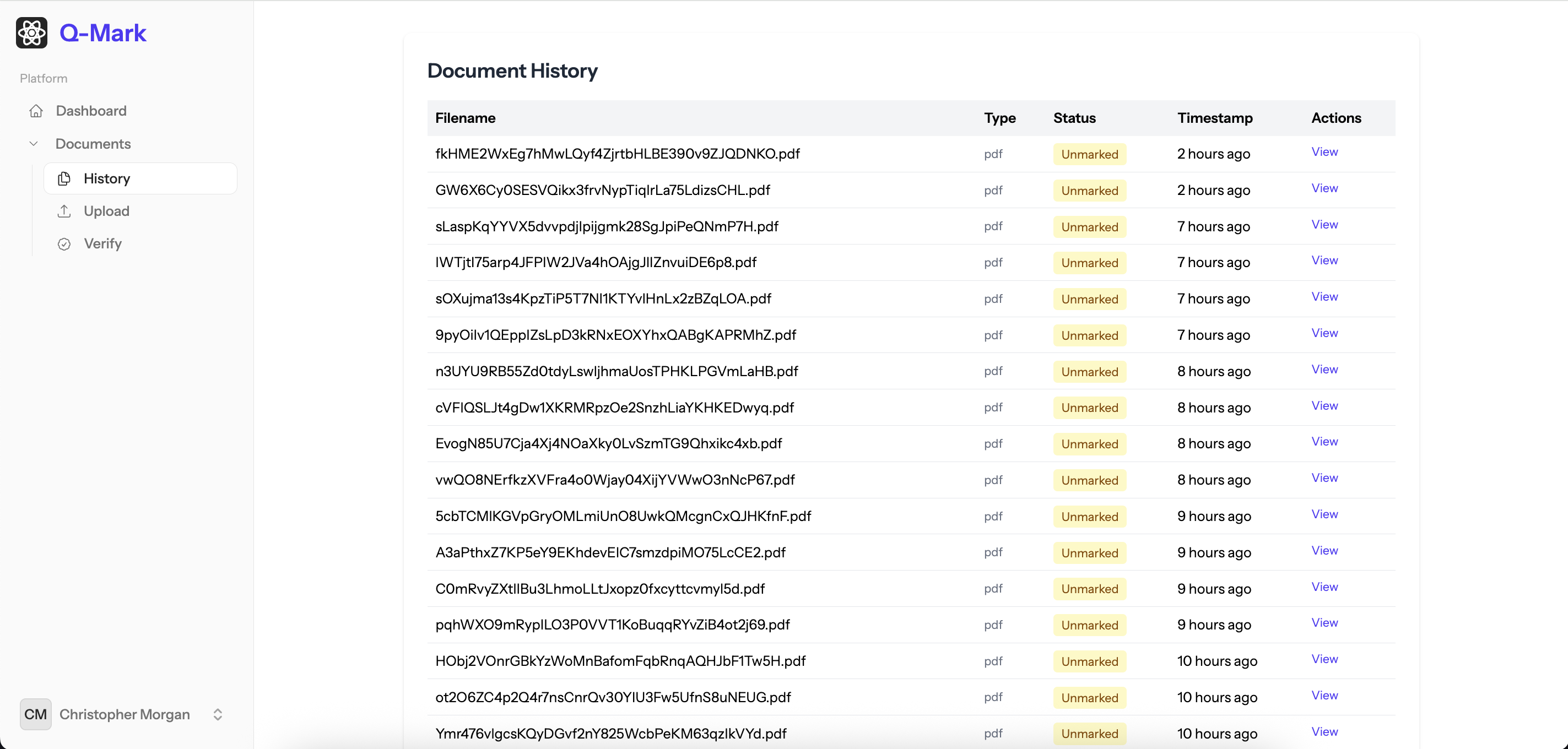Image resolution: width=1568 pixels, height=749 pixels.
Task: Click the Unmarked badge for GW6X6Cy0SESV file
Action: [x=1089, y=191]
